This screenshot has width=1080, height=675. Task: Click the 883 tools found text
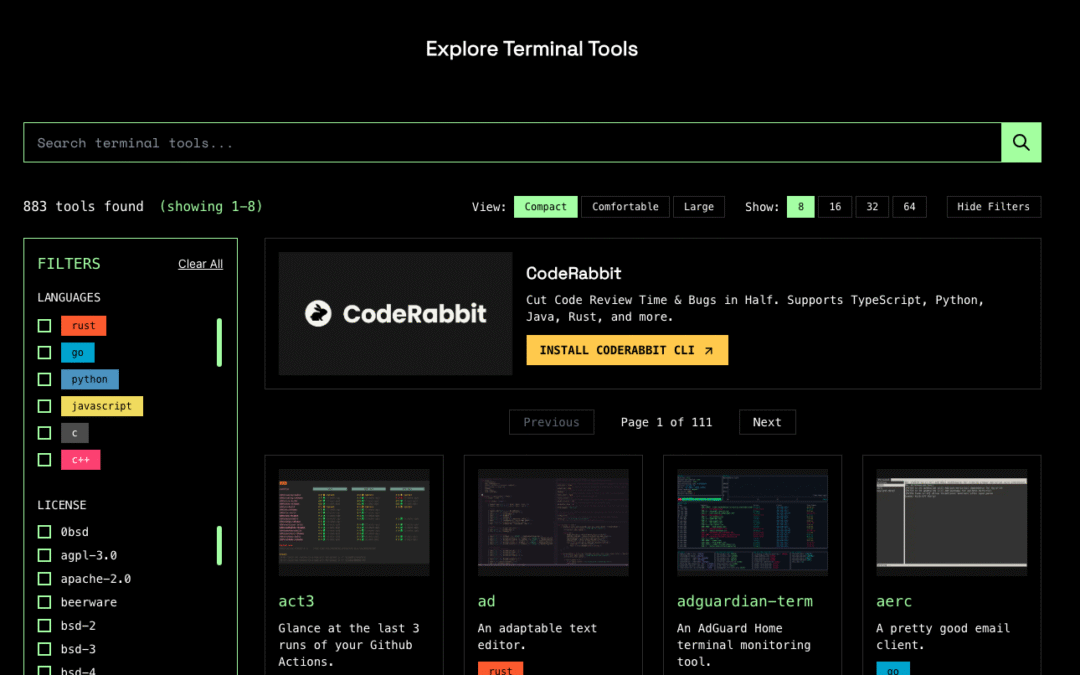(83, 207)
